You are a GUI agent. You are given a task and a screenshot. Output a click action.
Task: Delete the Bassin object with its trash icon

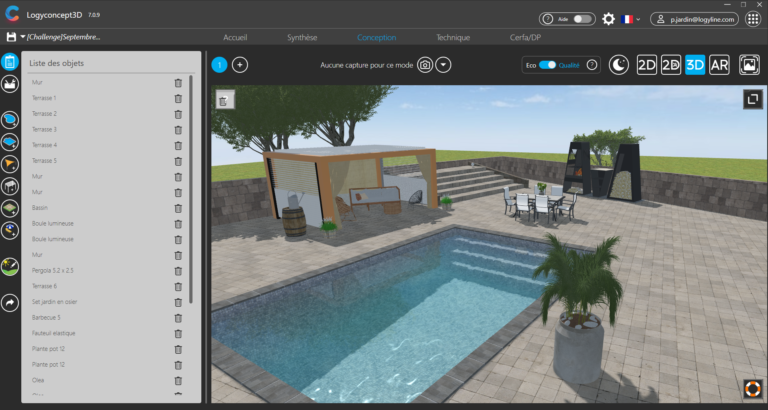tap(178, 208)
